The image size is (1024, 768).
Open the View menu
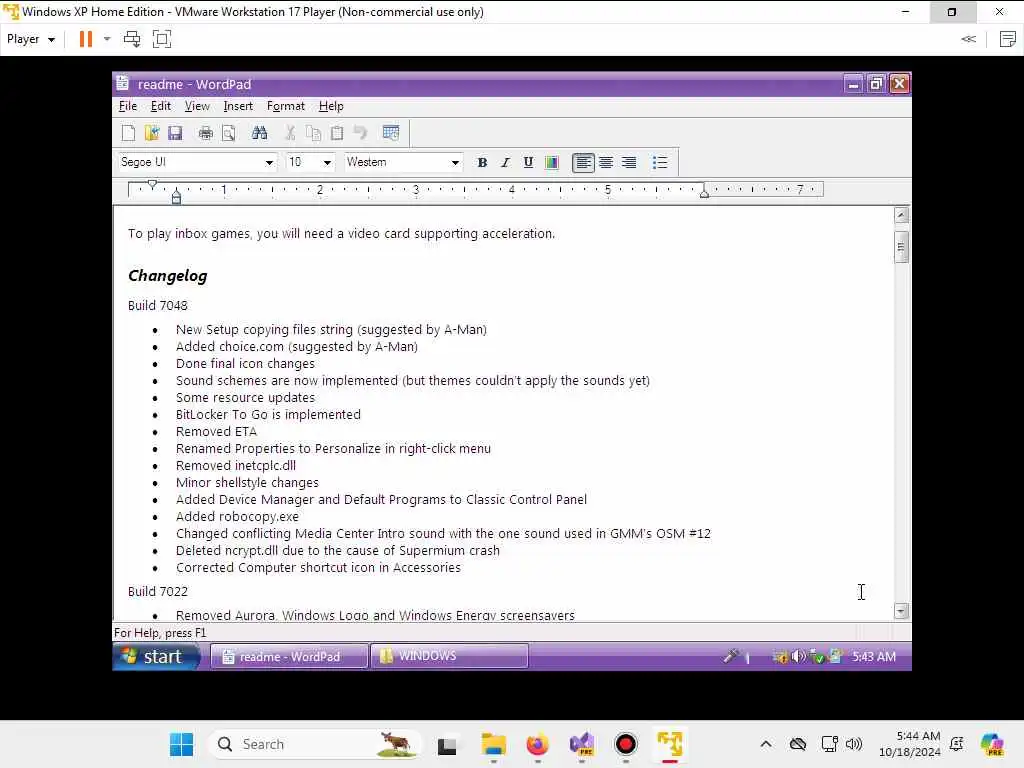tap(197, 106)
